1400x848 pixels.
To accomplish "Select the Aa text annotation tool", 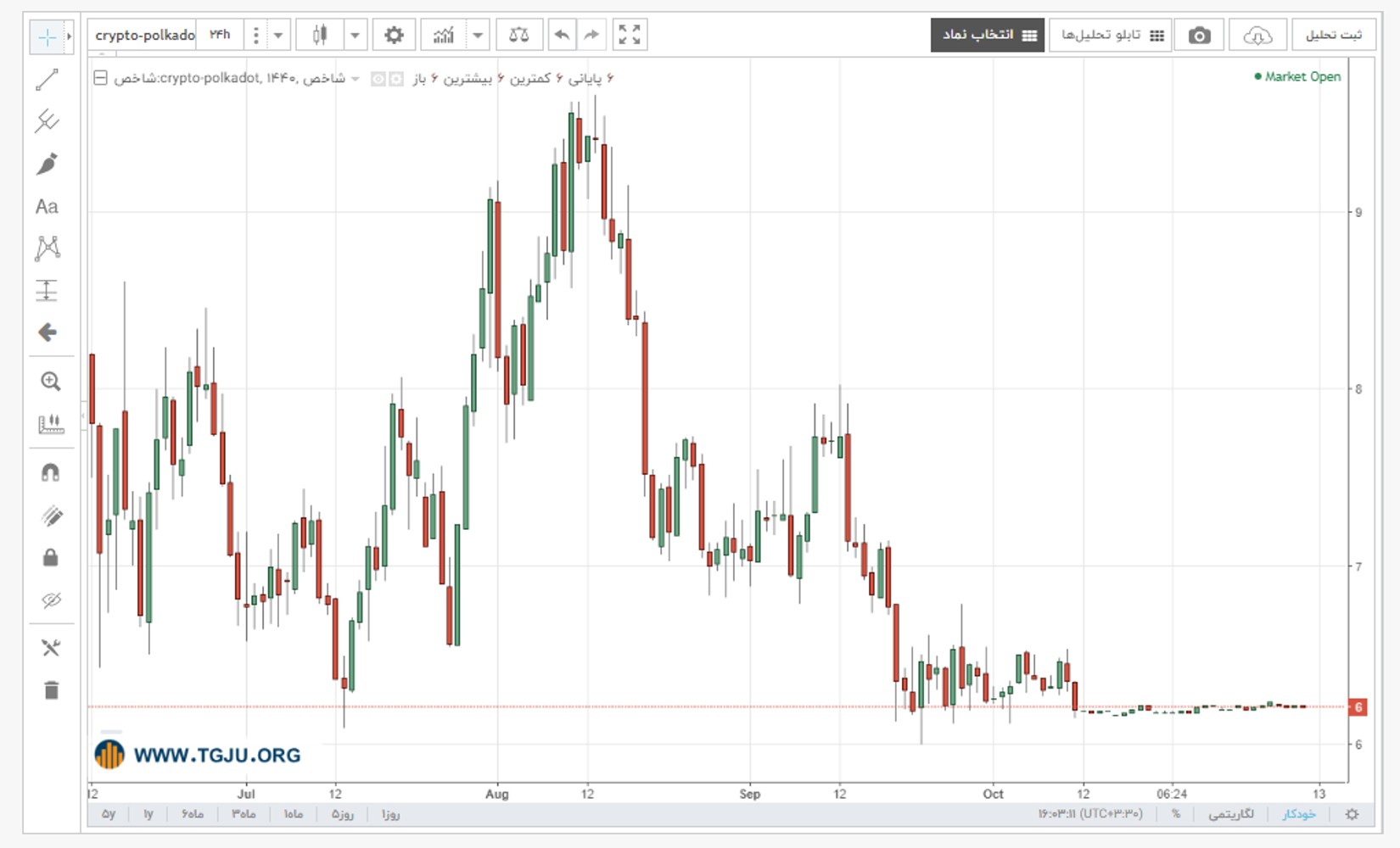I will click(47, 206).
